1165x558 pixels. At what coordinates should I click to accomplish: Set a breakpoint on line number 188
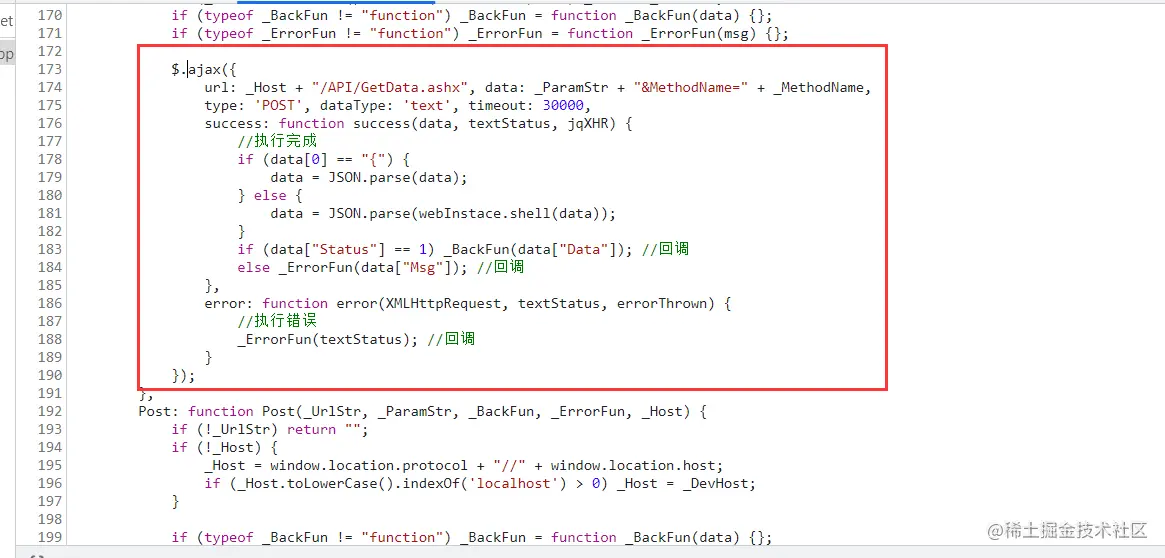coord(50,340)
